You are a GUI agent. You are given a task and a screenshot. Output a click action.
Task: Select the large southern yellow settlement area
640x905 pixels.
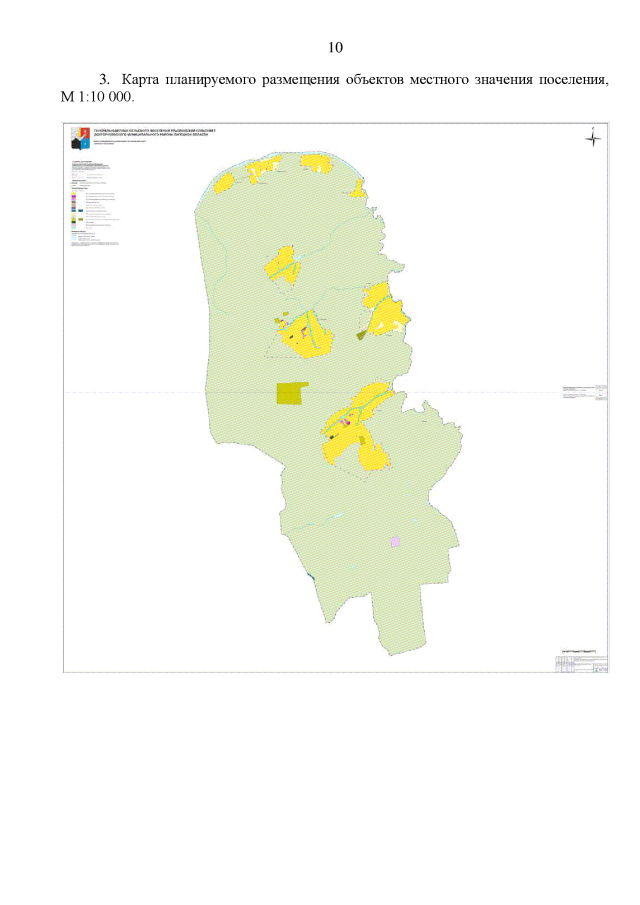click(358, 428)
